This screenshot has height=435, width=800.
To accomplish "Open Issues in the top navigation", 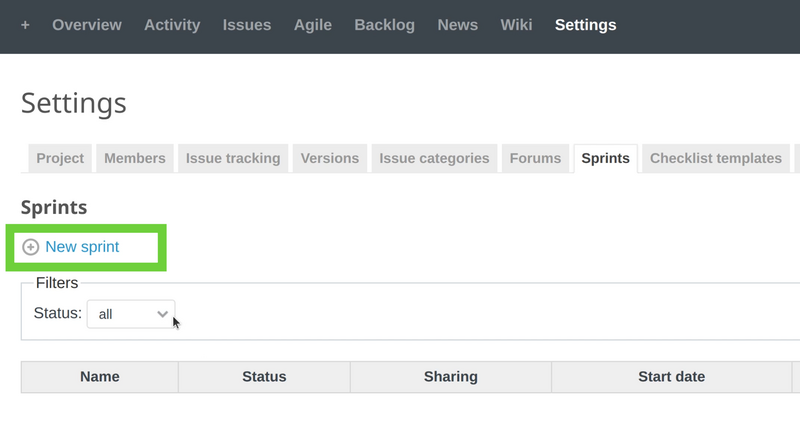I will point(247,25).
